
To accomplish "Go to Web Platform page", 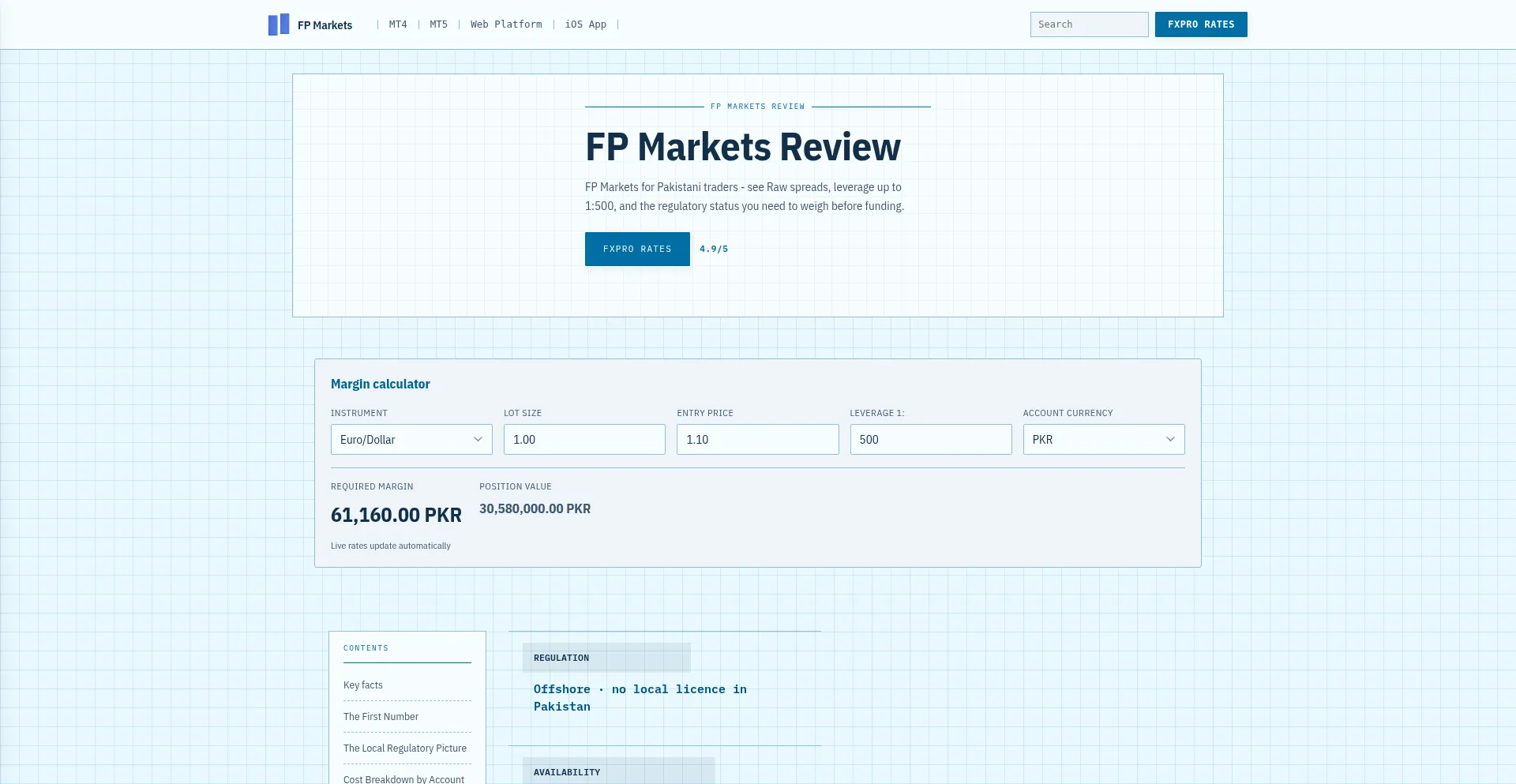I will pyautogui.click(x=506, y=24).
